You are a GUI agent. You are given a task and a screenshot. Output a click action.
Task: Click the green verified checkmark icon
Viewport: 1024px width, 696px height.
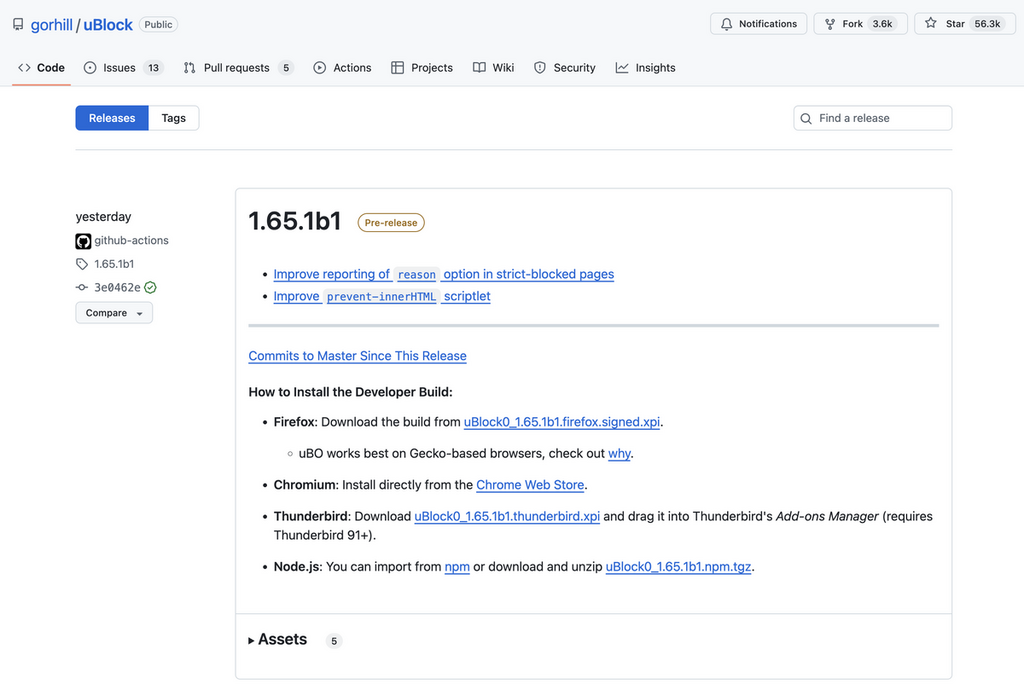tap(150, 287)
